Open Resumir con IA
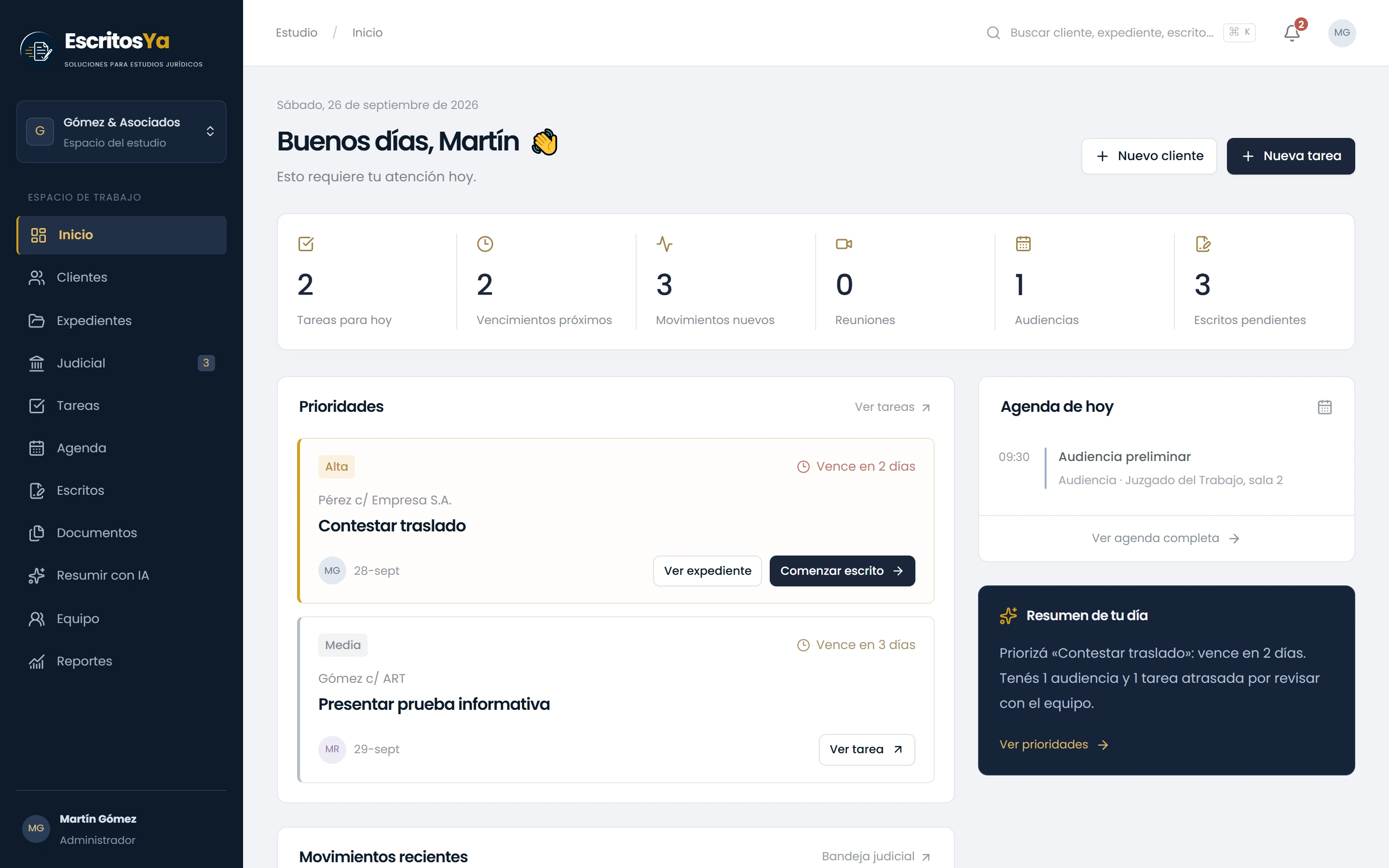Viewport: 1389px width, 868px height. click(x=121, y=575)
